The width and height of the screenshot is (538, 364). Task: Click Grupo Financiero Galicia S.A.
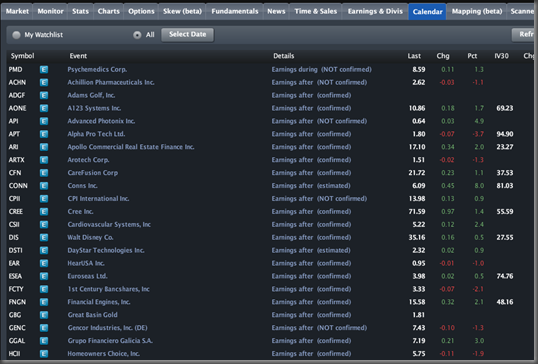coord(110,341)
